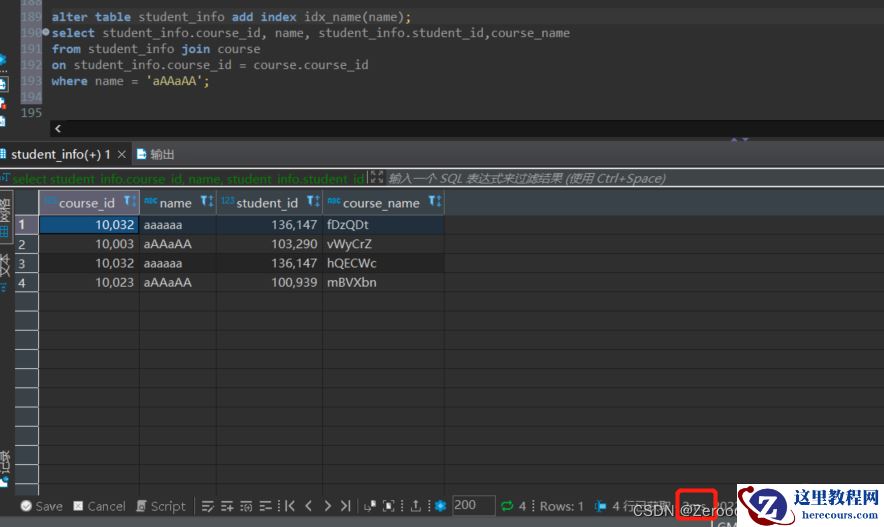Switch to the 输出 output tab
Viewport: 884px width, 527px height.
155,154
